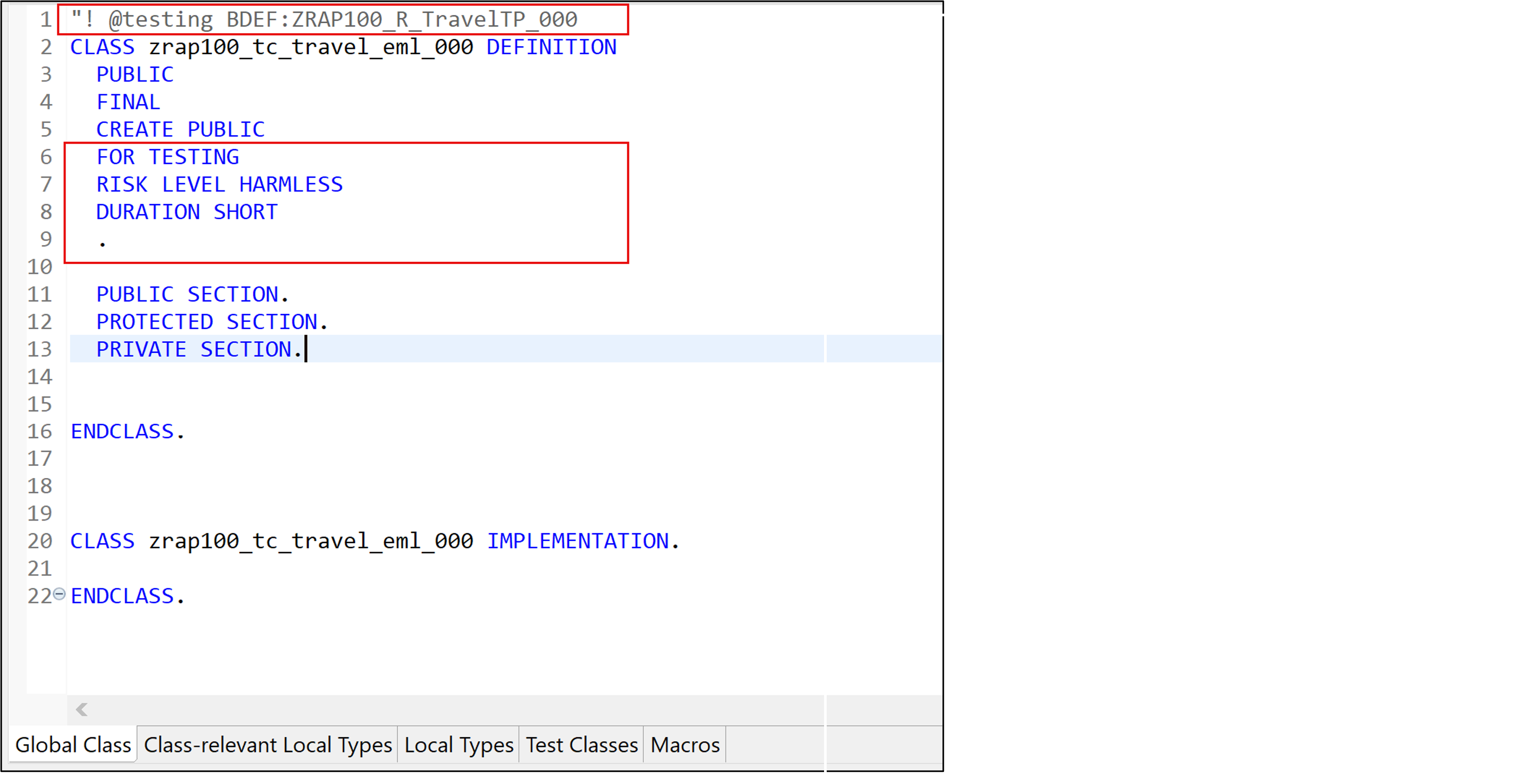Open the Macros tab
The image size is (1534, 784).
[685, 745]
